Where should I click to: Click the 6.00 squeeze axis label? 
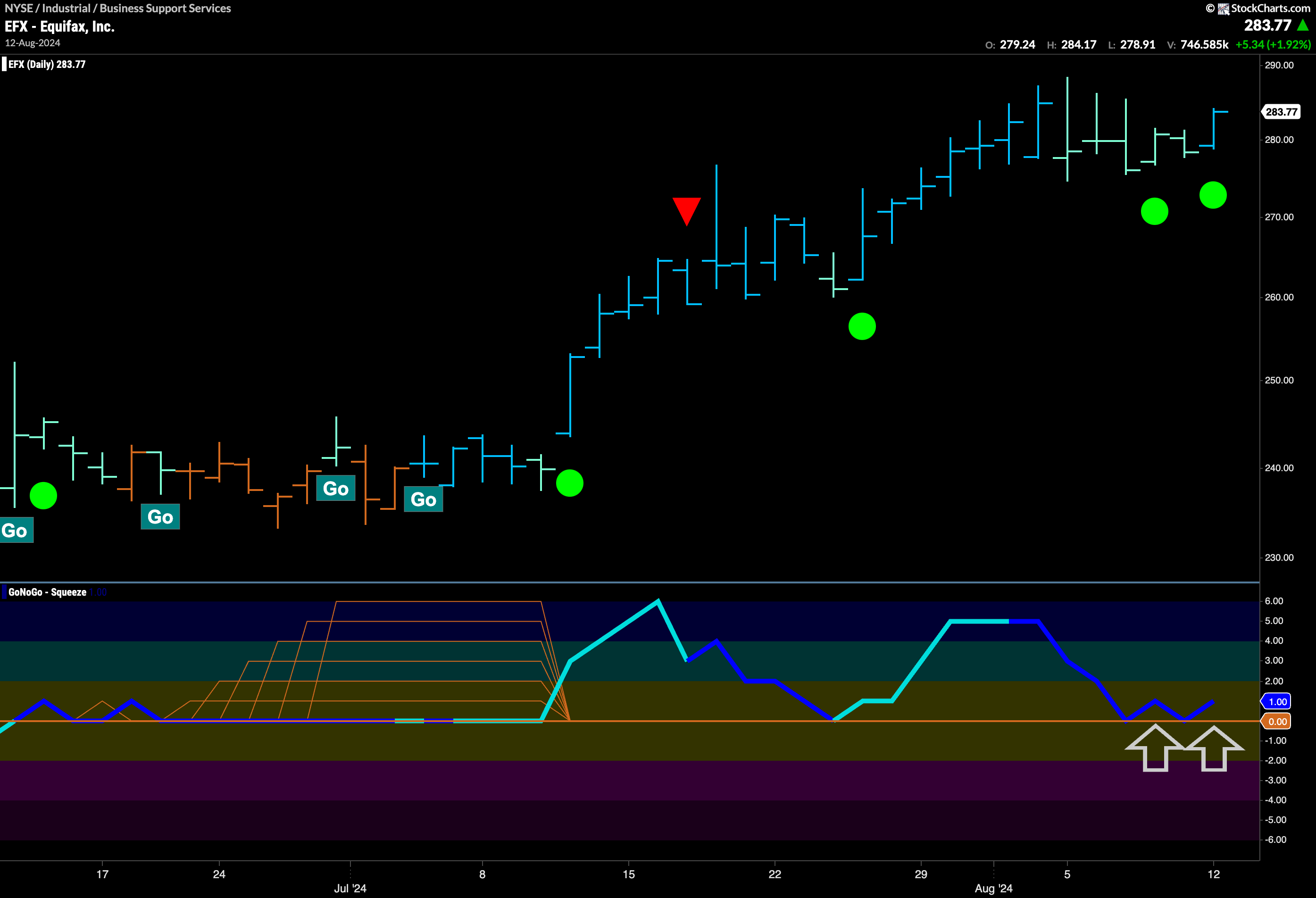click(x=1274, y=601)
